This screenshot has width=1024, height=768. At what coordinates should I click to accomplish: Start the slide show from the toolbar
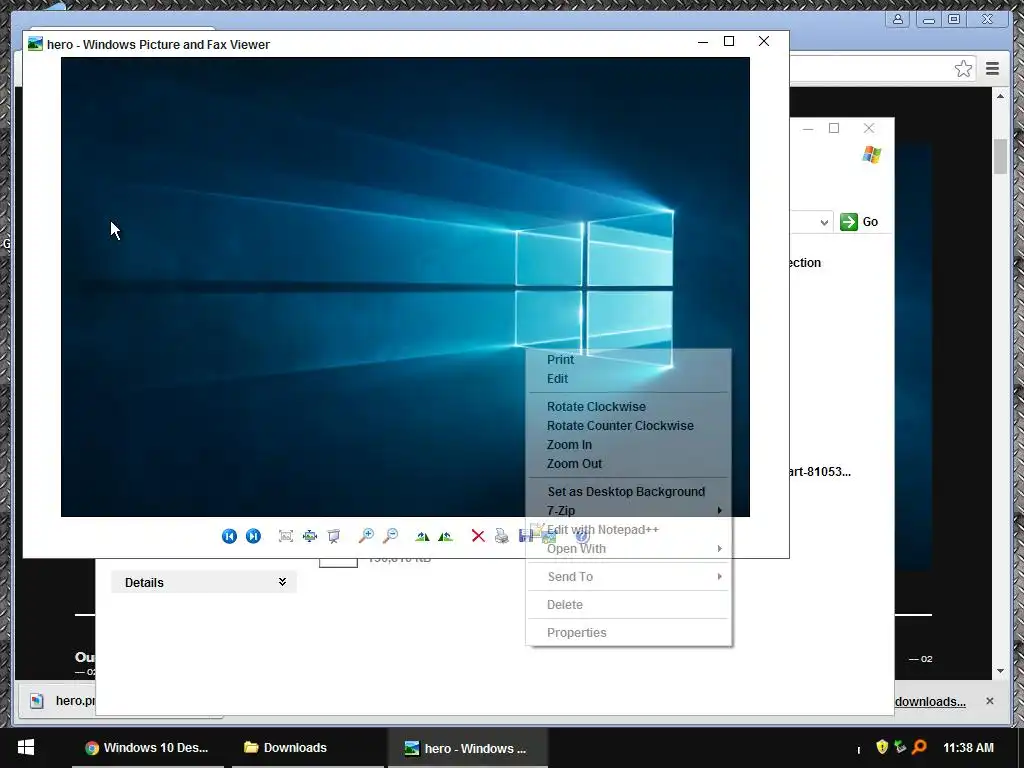(x=334, y=536)
